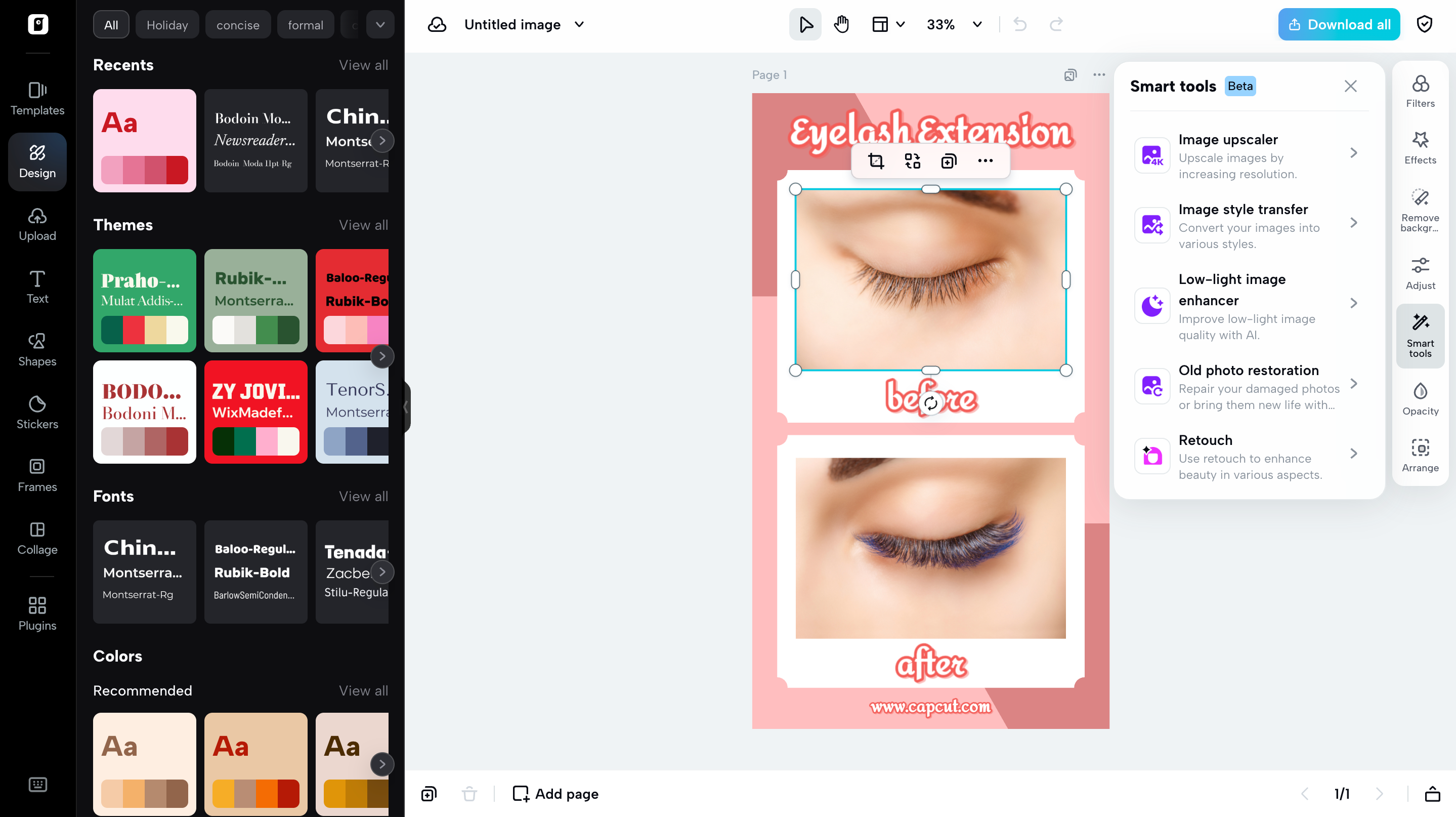Click View all next to Fonts
1456x817 pixels.
point(363,497)
